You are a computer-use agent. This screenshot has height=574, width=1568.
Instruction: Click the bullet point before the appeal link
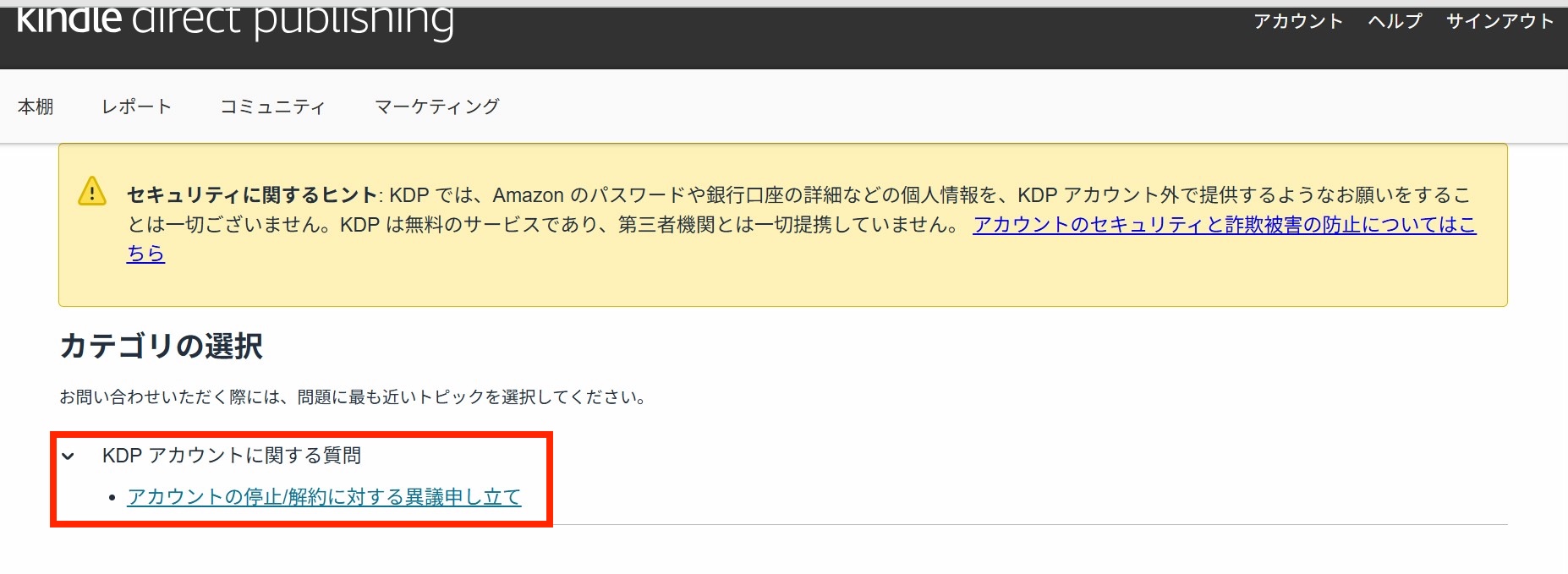112,498
